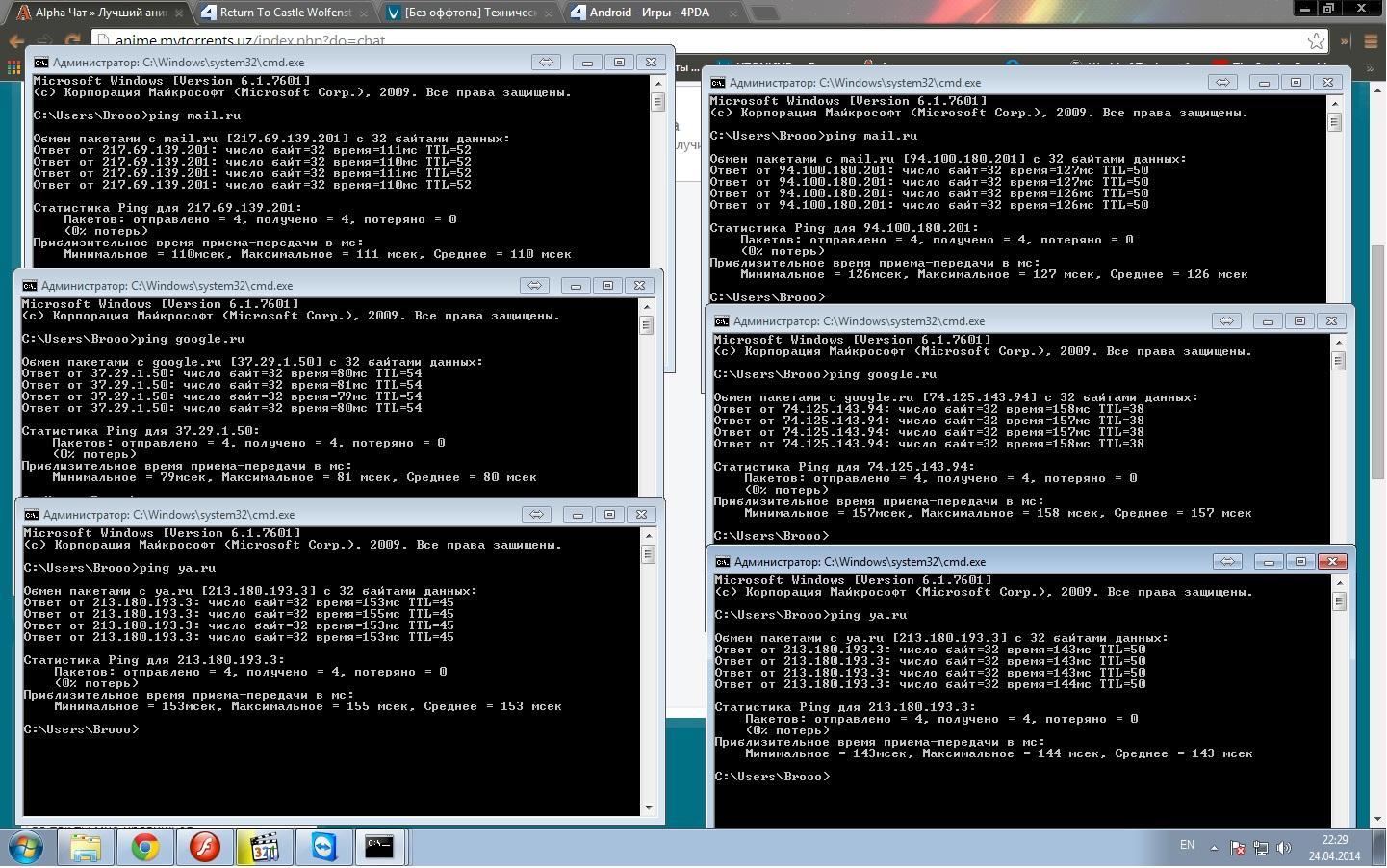Click the double-arrow button in the 37.29.1.50 ping window

(534, 286)
